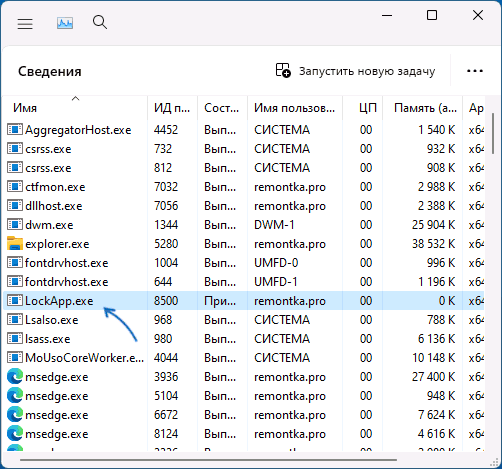Click the icon of csrss.exe PID 732

pyautogui.click(x=15, y=148)
